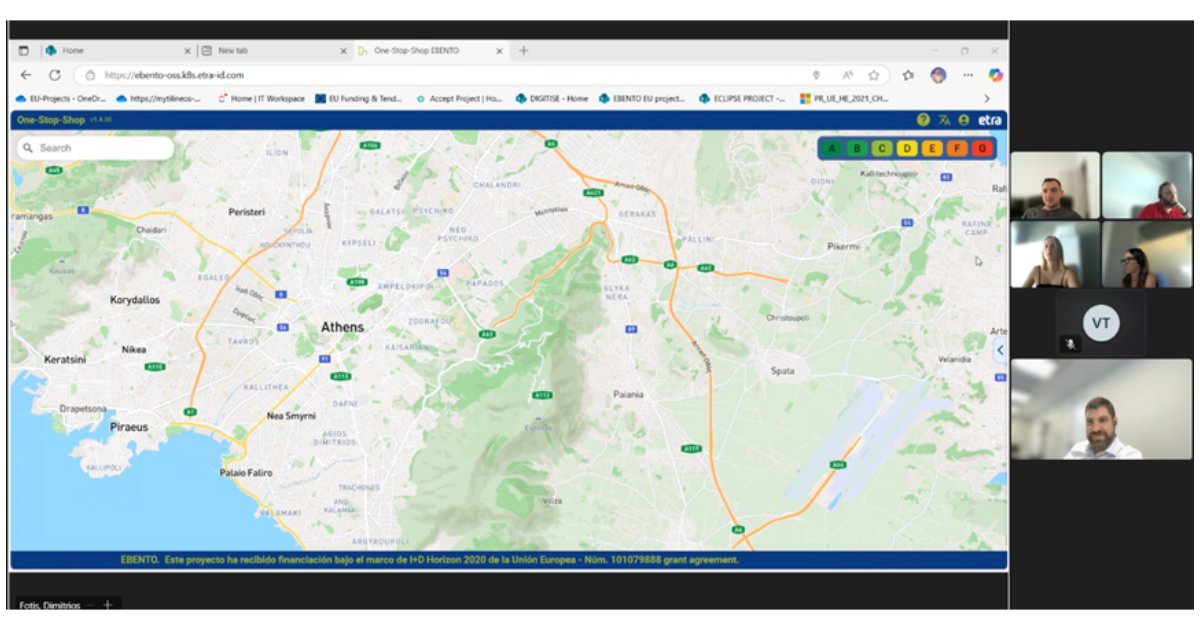
Task: Open the user profile icon
Action: pyautogui.click(x=964, y=119)
